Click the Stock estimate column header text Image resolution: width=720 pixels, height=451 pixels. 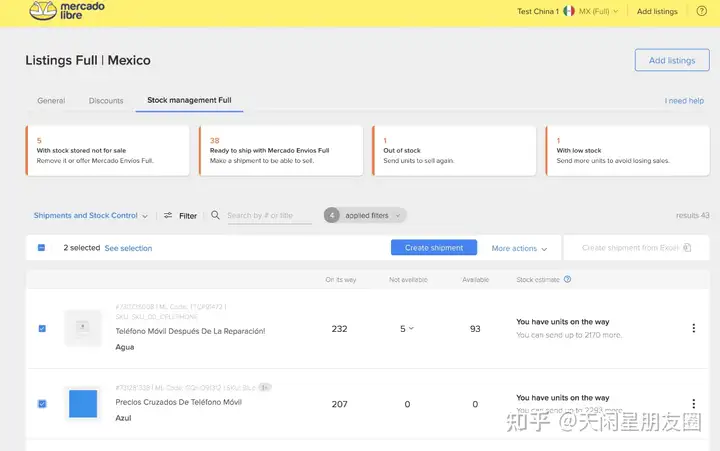click(538, 280)
